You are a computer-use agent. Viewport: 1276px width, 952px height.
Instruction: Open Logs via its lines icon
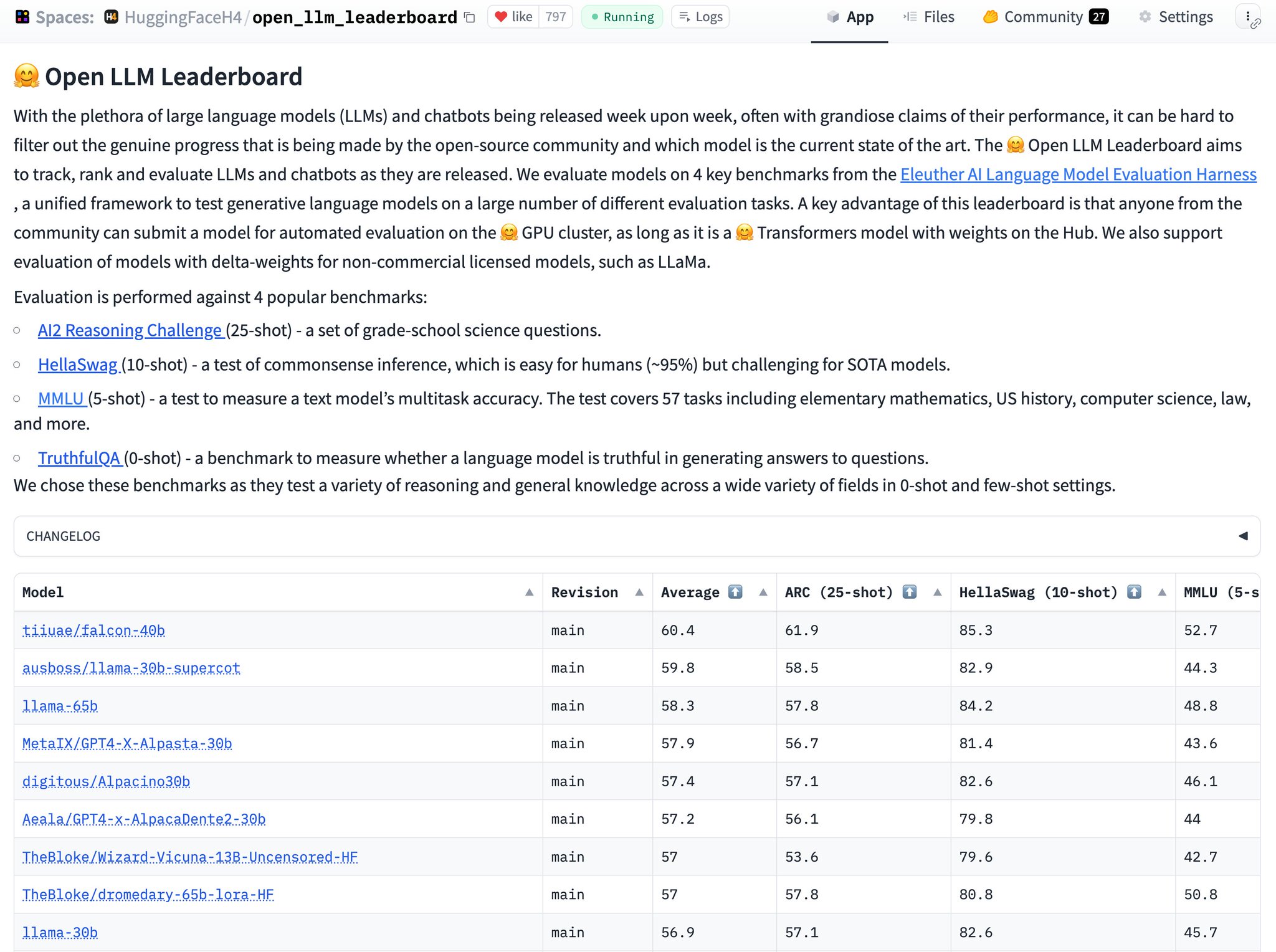pos(684,17)
